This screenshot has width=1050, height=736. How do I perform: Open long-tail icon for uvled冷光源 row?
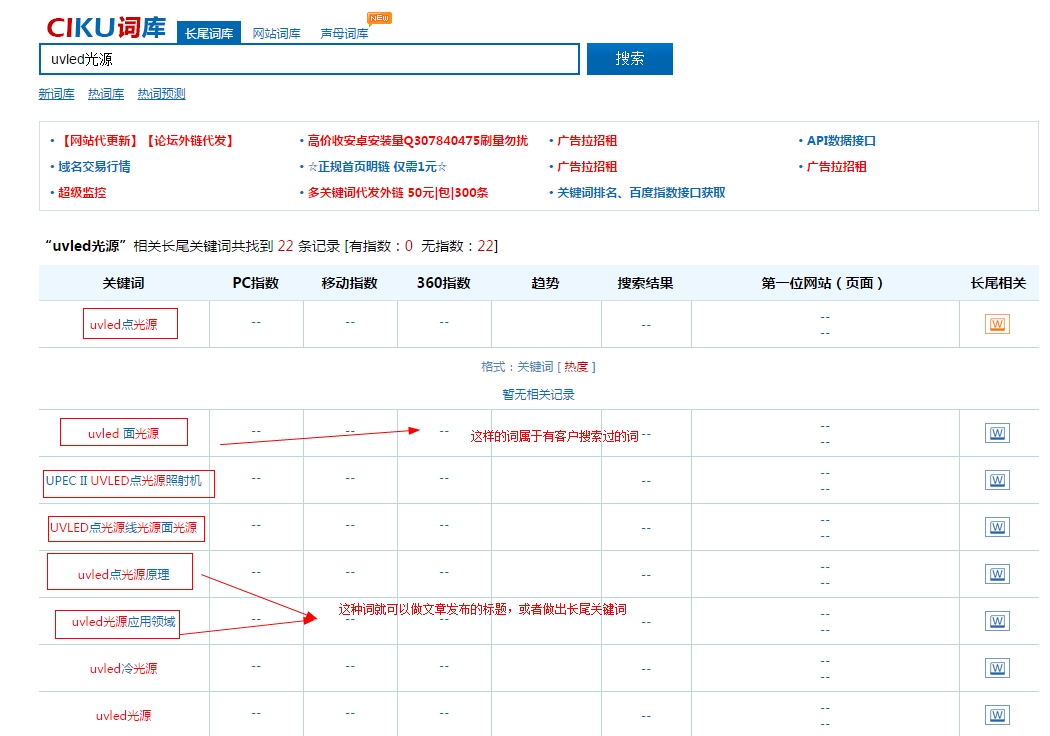[997, 668]
